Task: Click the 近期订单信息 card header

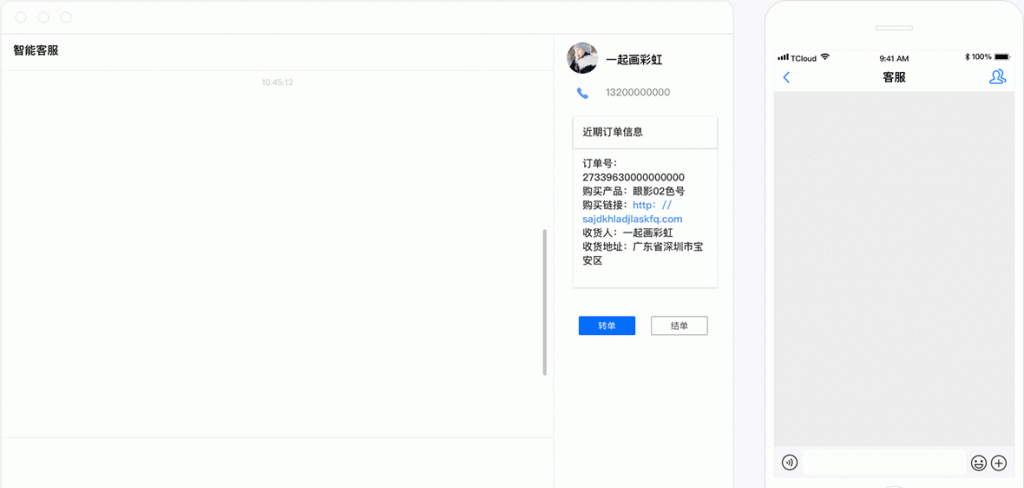Action: 645,132
